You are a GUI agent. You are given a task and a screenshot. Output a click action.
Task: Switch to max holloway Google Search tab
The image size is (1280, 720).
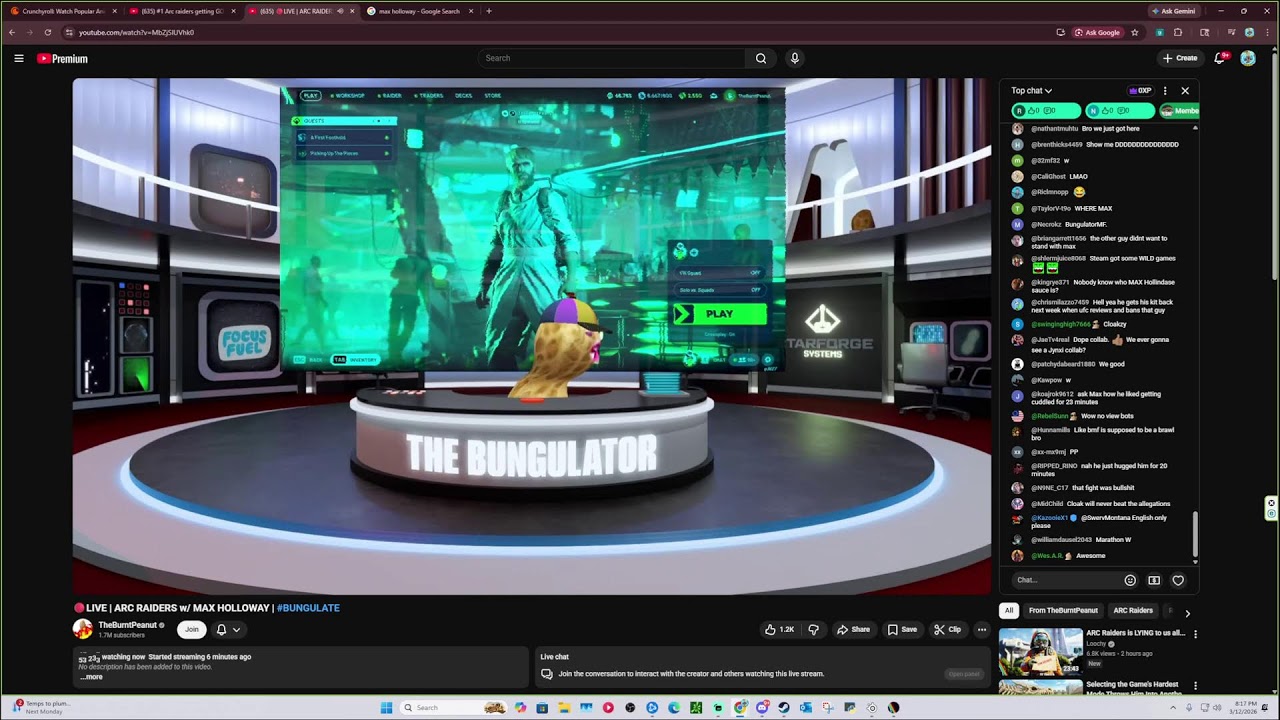[x=418, y=11]
